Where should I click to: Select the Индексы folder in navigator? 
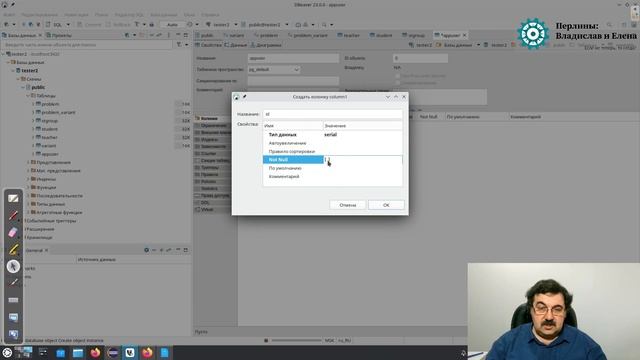(46, 179)
